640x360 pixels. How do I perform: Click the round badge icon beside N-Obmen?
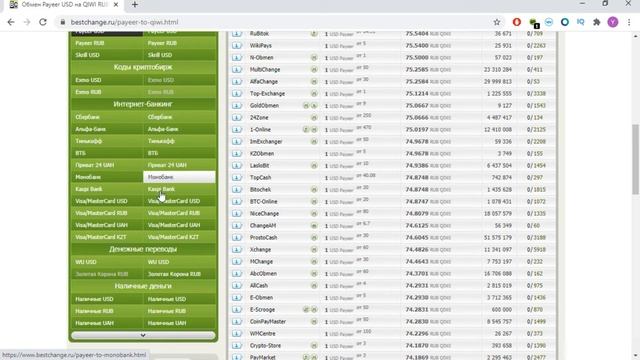click(314, 58)
